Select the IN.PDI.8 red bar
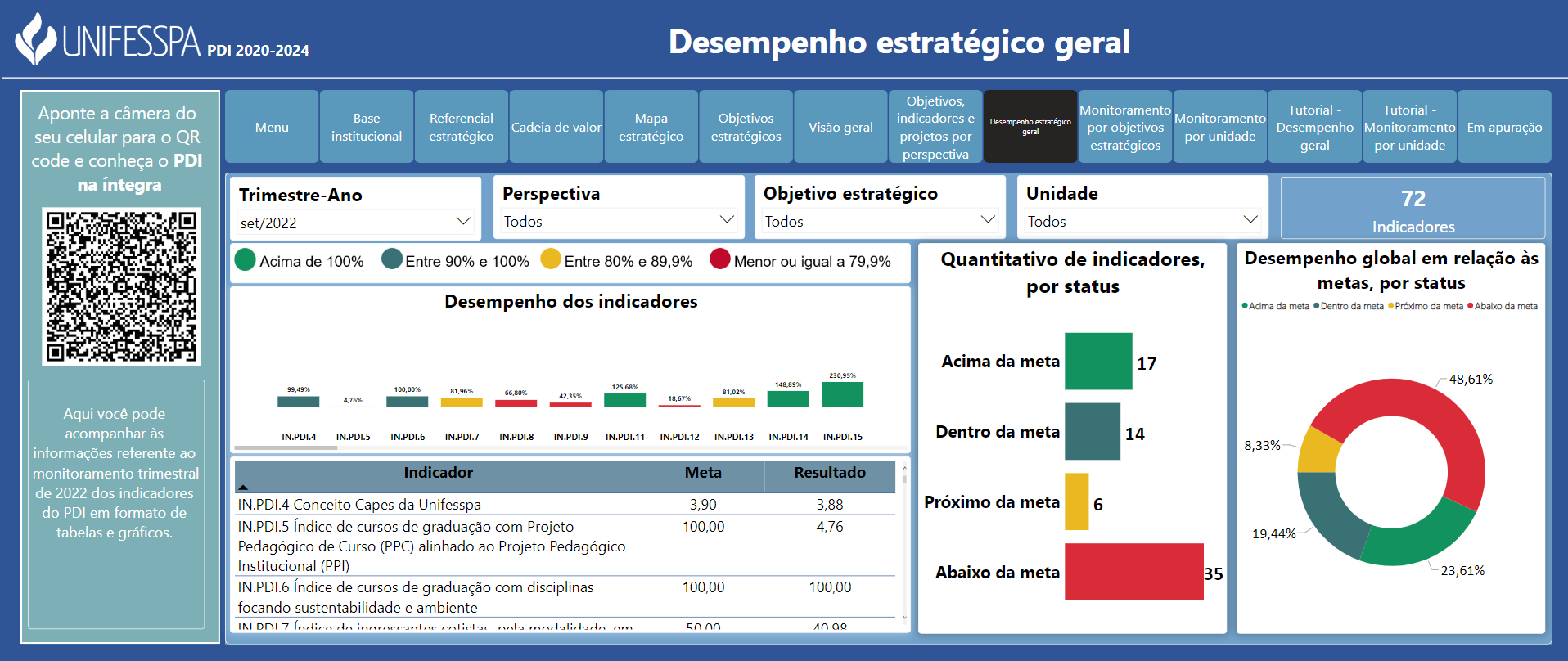The width and height of the screenshot is (1568, 661). pos(516,403)
